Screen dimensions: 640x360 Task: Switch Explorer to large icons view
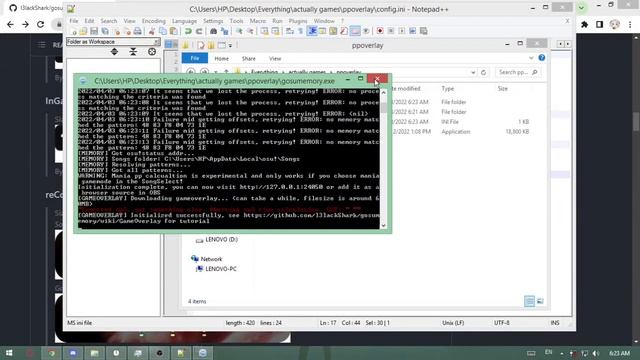pos(540,301)
